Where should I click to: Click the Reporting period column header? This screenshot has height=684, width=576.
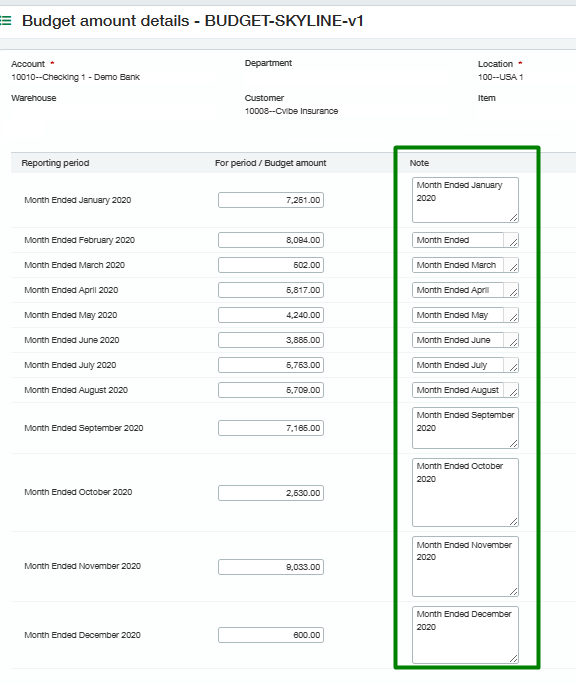[55, 163]
